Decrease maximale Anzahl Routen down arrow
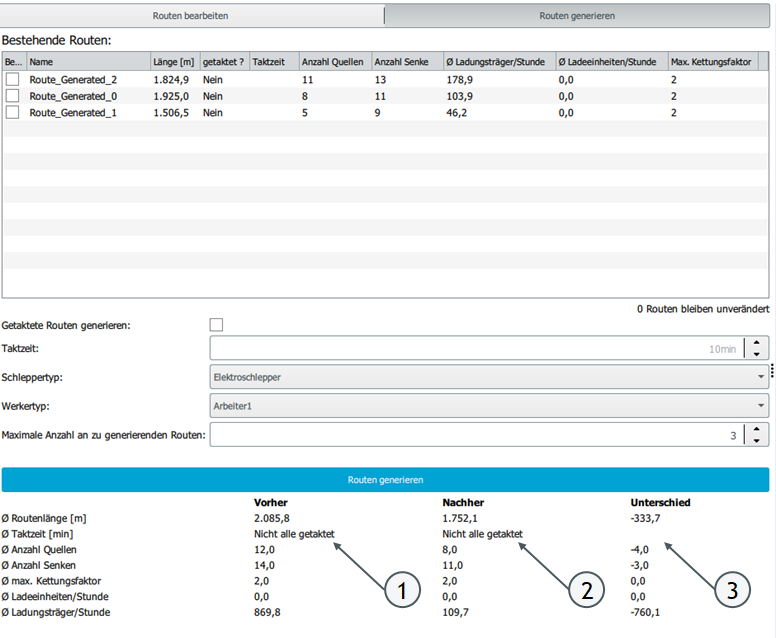The width and height of the screenshot is (776, 638). tap(757, 440)
